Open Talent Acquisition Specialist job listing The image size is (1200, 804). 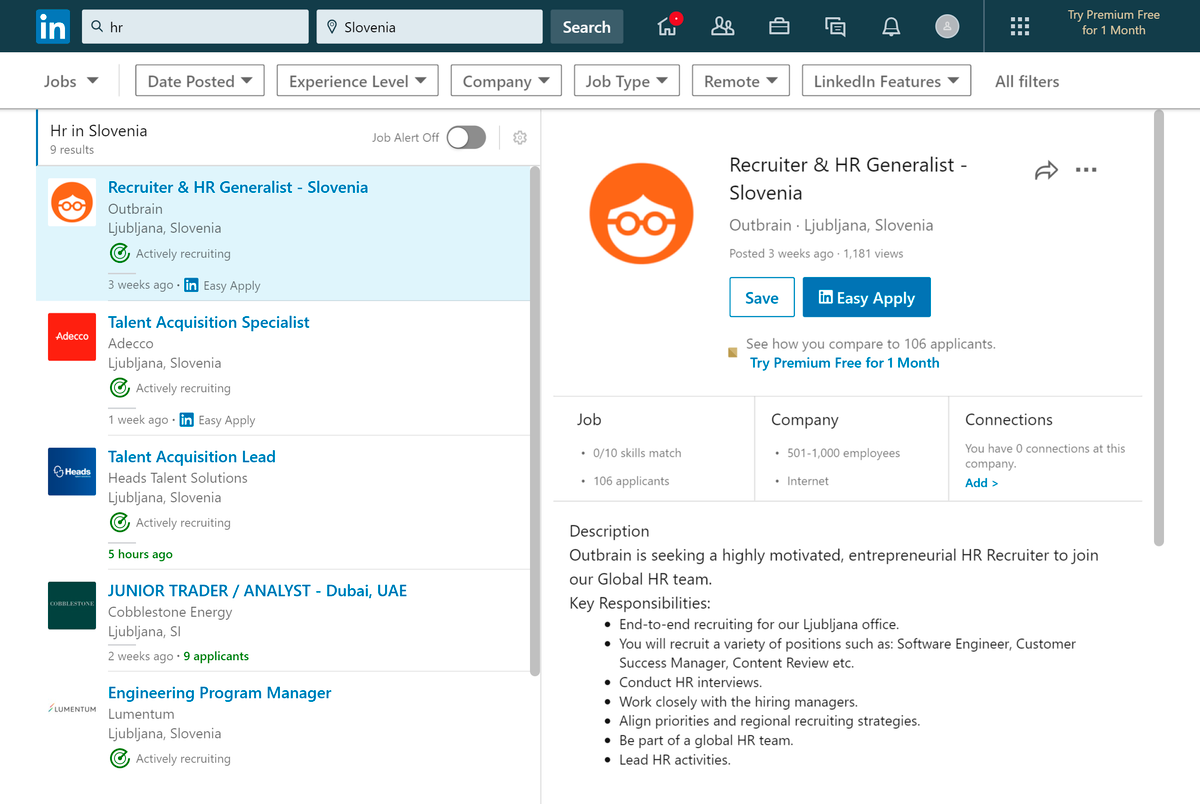[209, 323]
